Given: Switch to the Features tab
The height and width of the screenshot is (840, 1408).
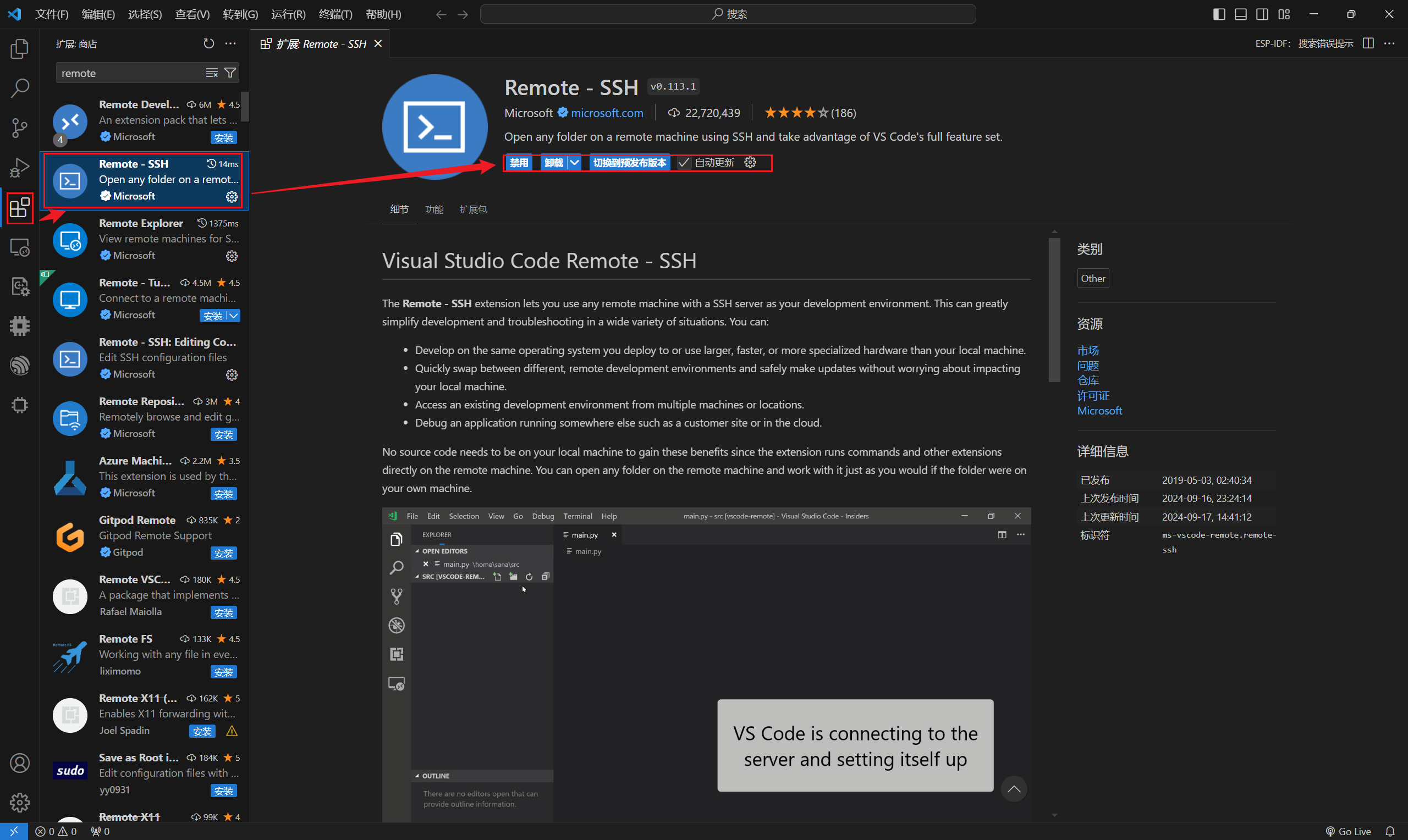Looking at the screenshot, I should point(435,209).
